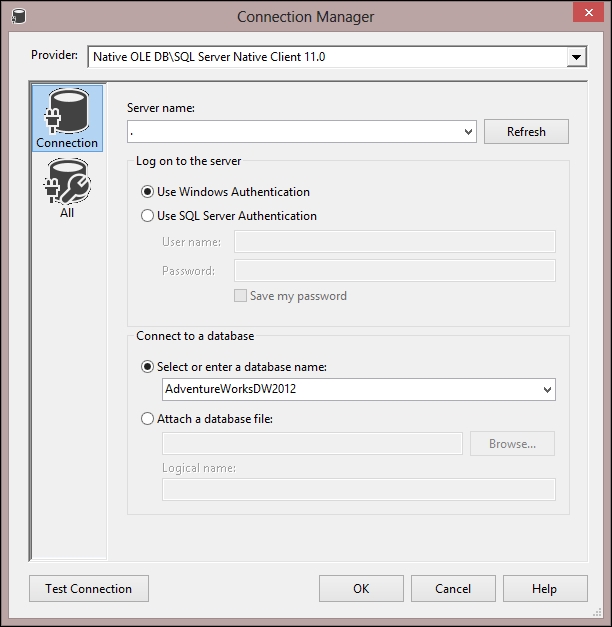The image size is (612, 627).
Task: Click the database file path field
Action: click(312, 443)
